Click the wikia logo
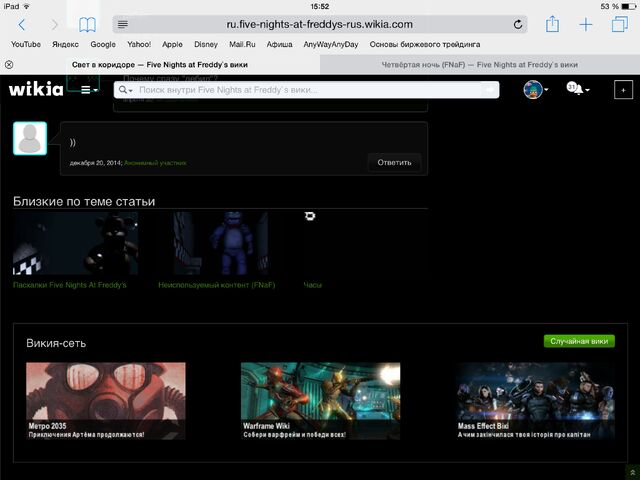The height and width of the screenshot is (480, 640). coord(36,89)
